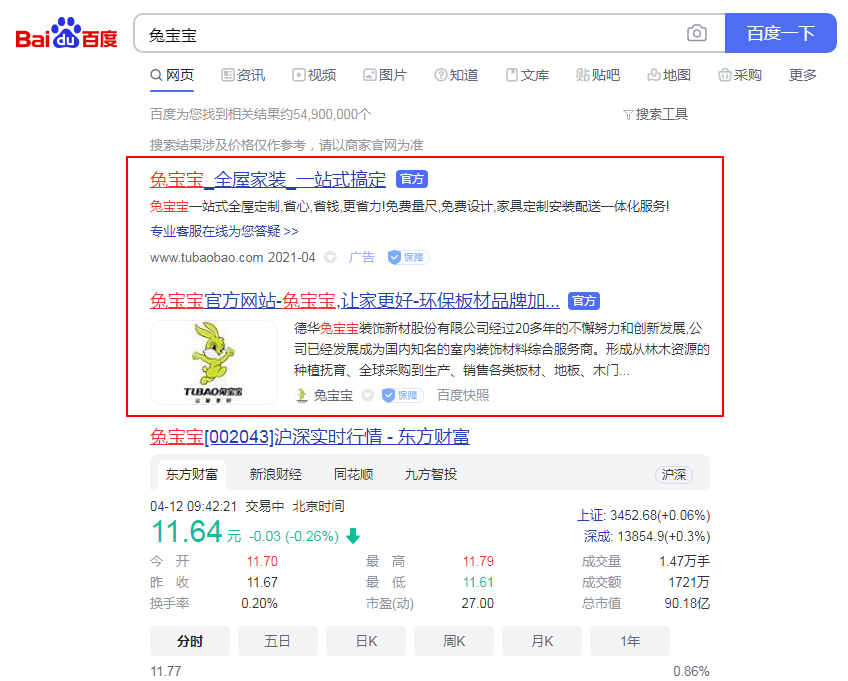Open 兔宝宝[002043]沪深实时行情 东方财富 link

click(310, 437)
